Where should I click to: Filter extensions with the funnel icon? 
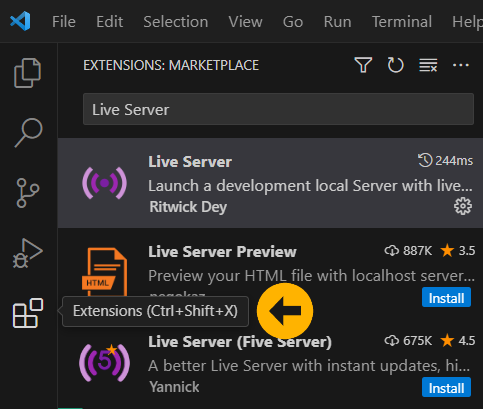coord(363,65)
